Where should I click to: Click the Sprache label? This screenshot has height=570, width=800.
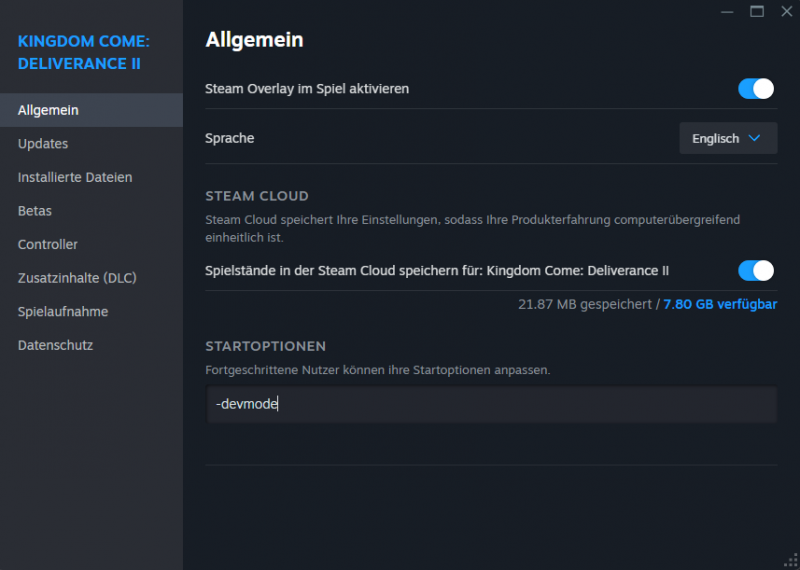[230, 138]
